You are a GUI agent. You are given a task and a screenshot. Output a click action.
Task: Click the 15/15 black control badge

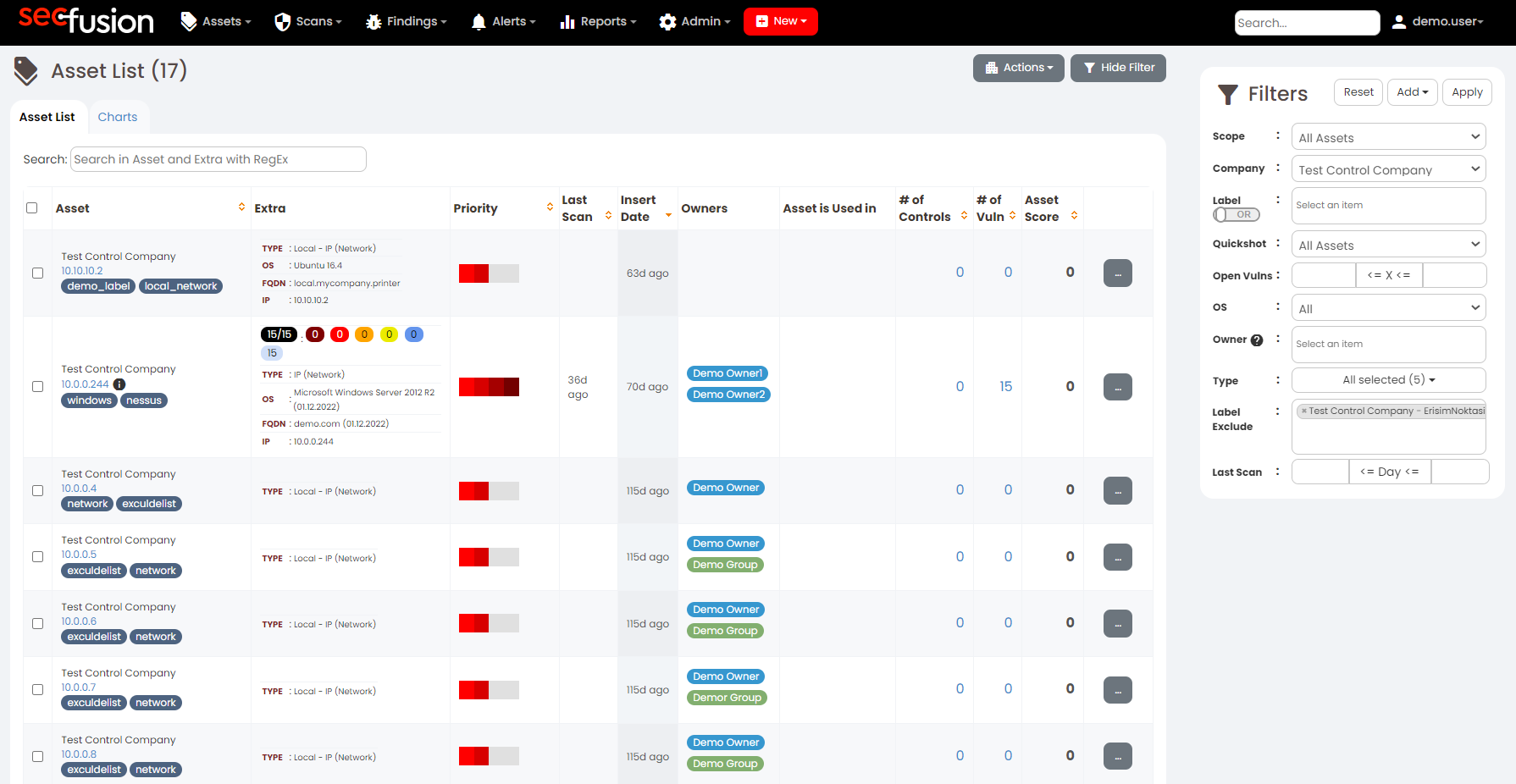pos(279,334)
